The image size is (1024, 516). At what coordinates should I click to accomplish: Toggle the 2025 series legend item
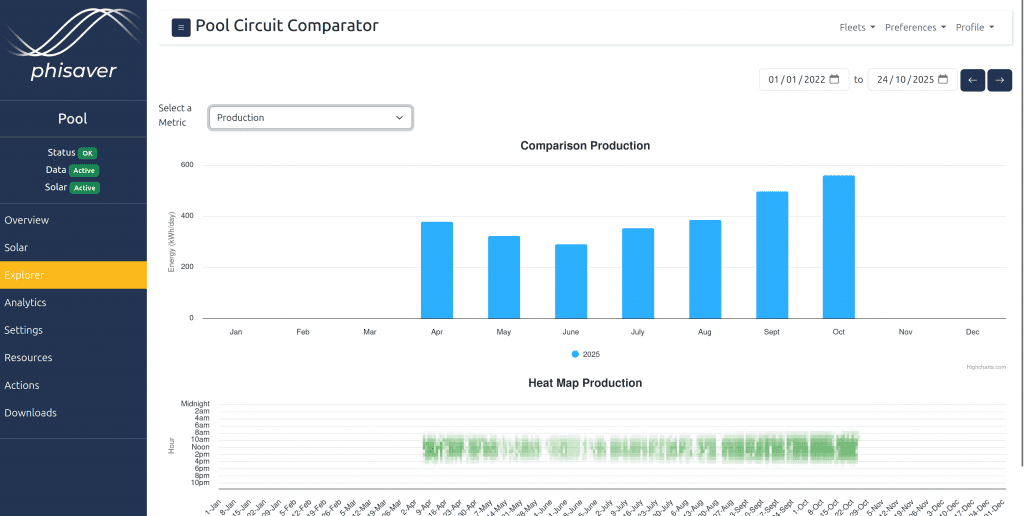(587, 354)
